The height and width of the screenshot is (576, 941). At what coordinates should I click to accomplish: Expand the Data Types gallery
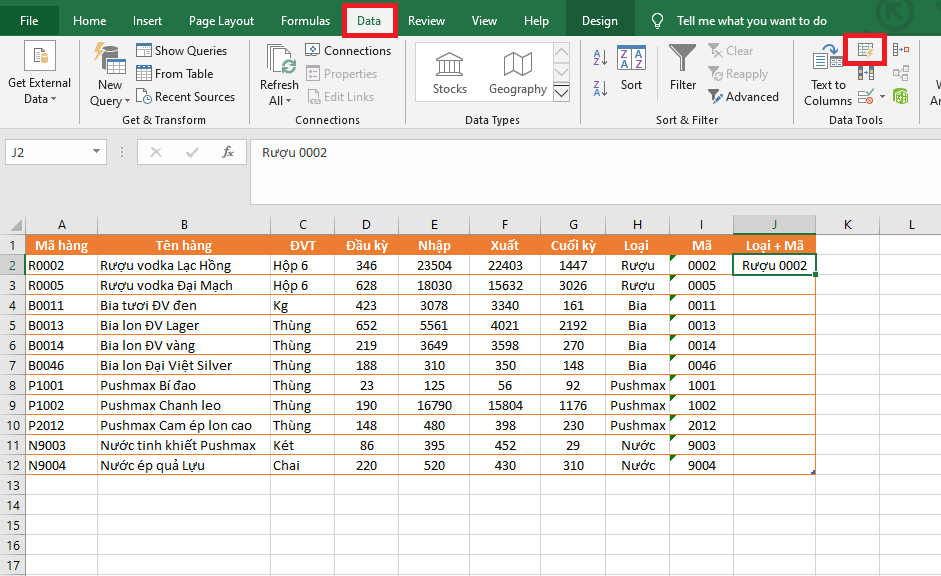point(561,93)
